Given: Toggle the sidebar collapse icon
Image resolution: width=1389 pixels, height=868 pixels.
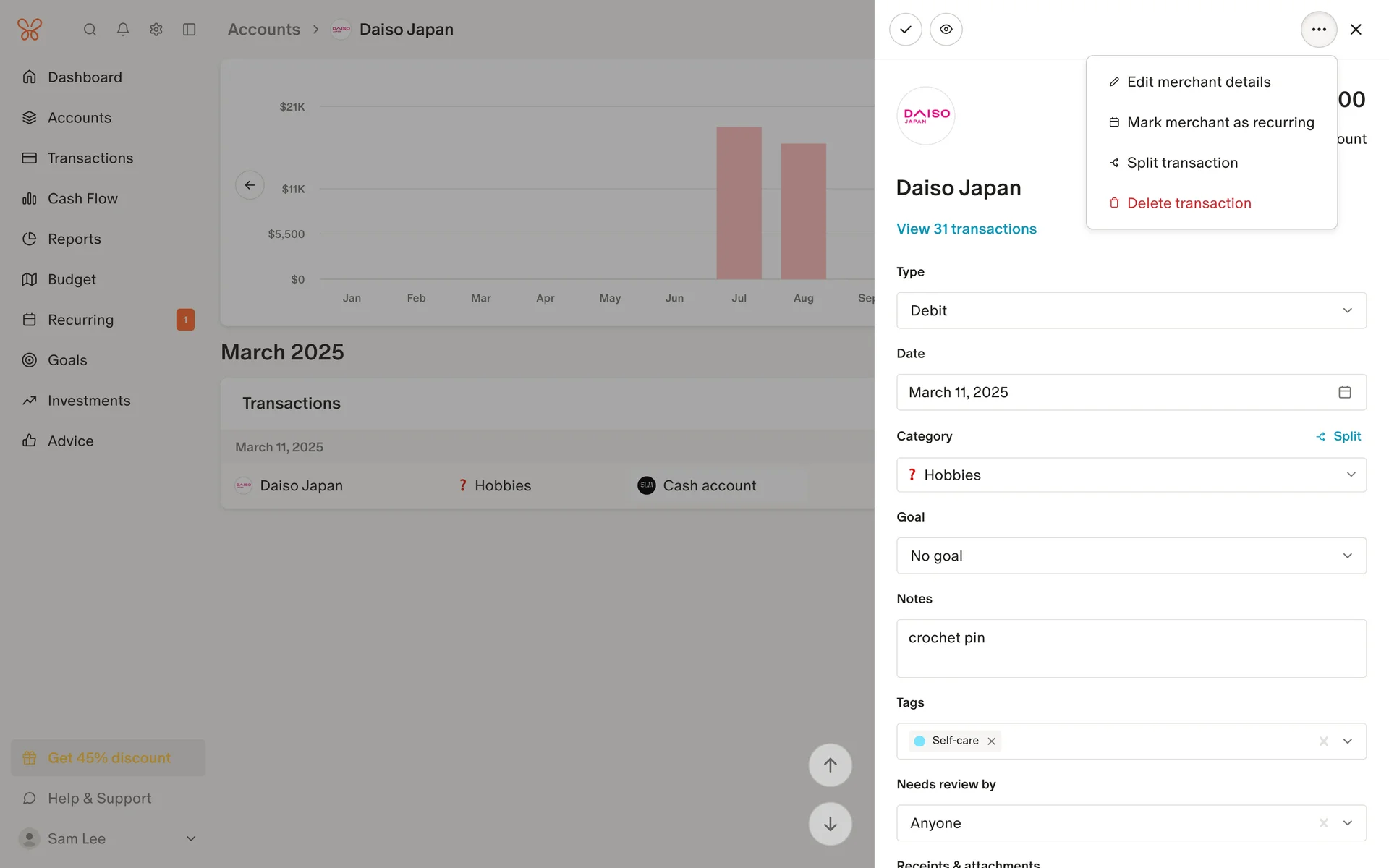Looking at the screenshot, I should point(190,30).
